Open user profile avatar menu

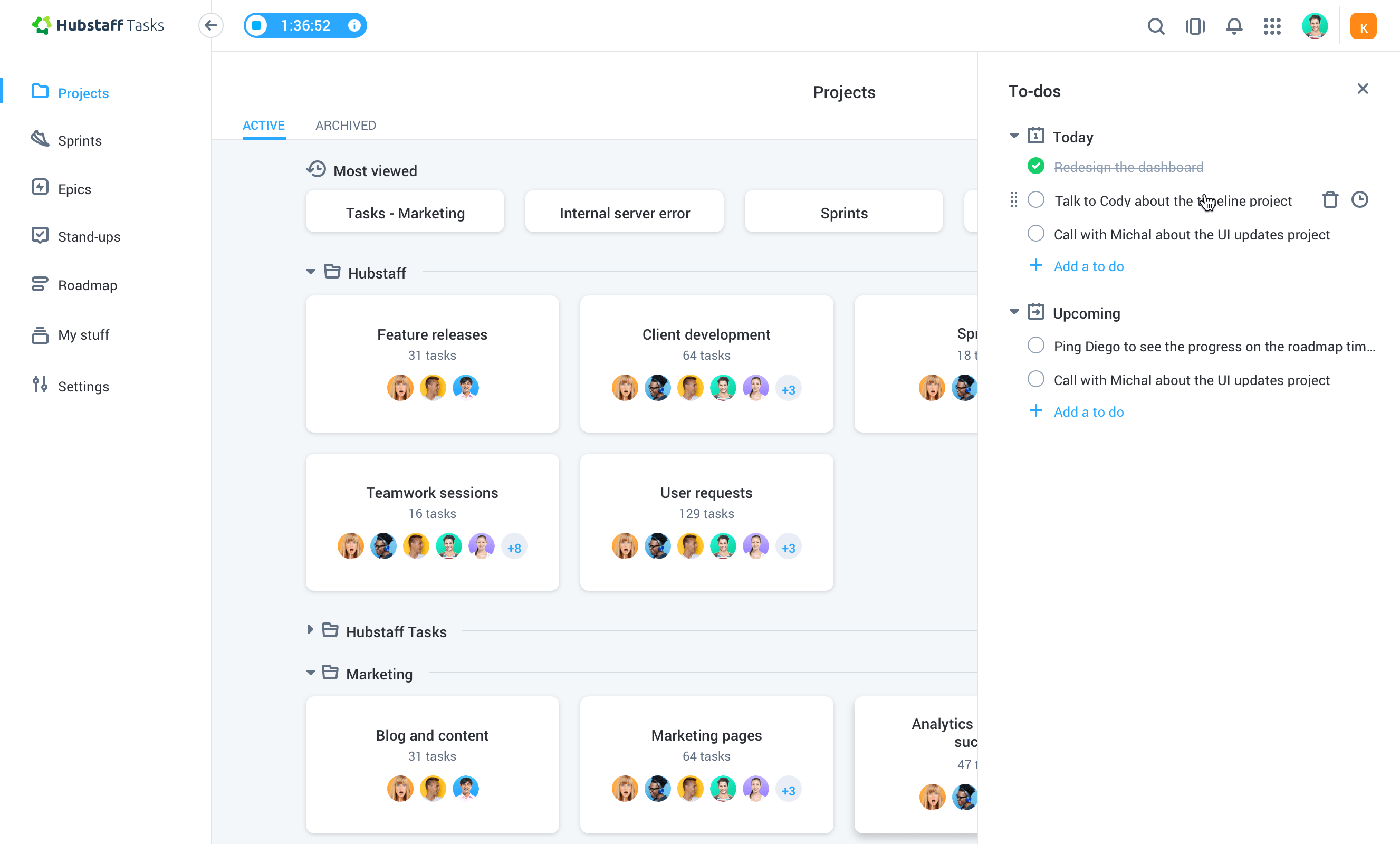point(1315,26)
